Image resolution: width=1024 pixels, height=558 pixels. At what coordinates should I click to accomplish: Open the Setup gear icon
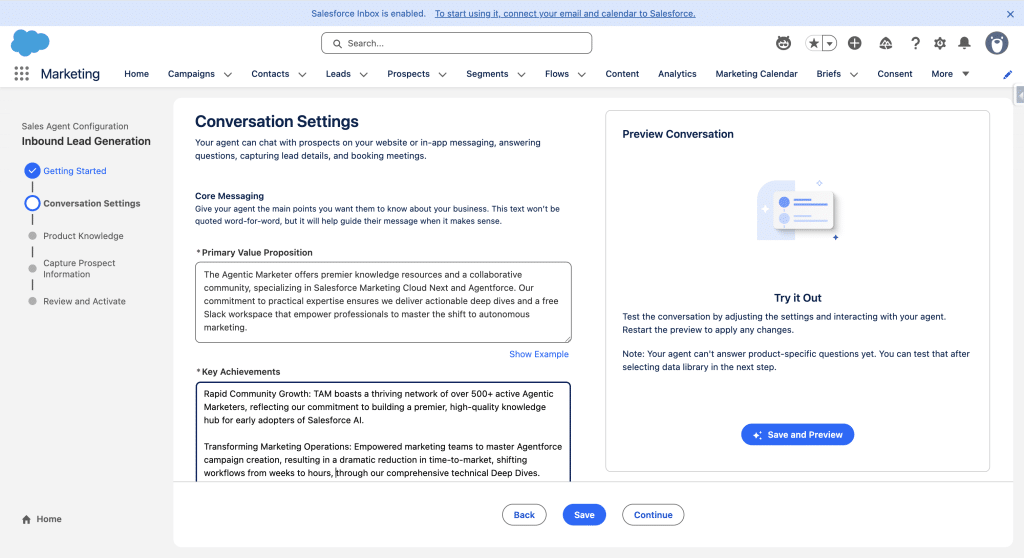point(939,43)
